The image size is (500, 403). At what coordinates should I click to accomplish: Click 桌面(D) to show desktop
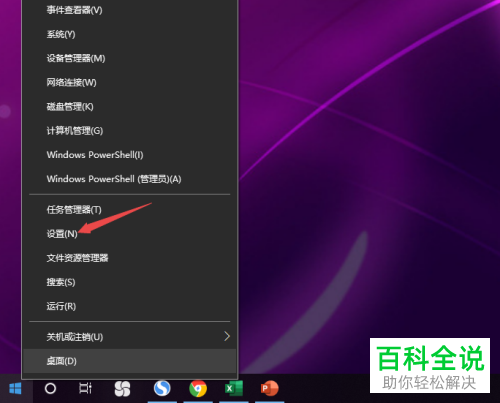(x=130, y=361)
